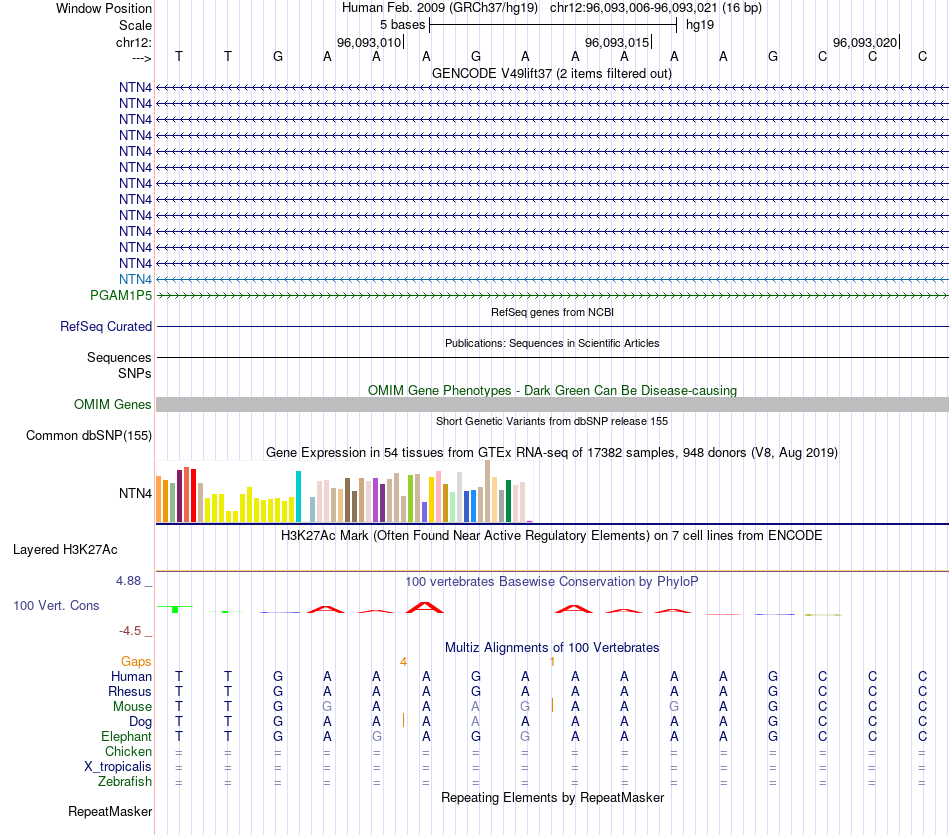Click the Scale label in ruler

point(135,25)
